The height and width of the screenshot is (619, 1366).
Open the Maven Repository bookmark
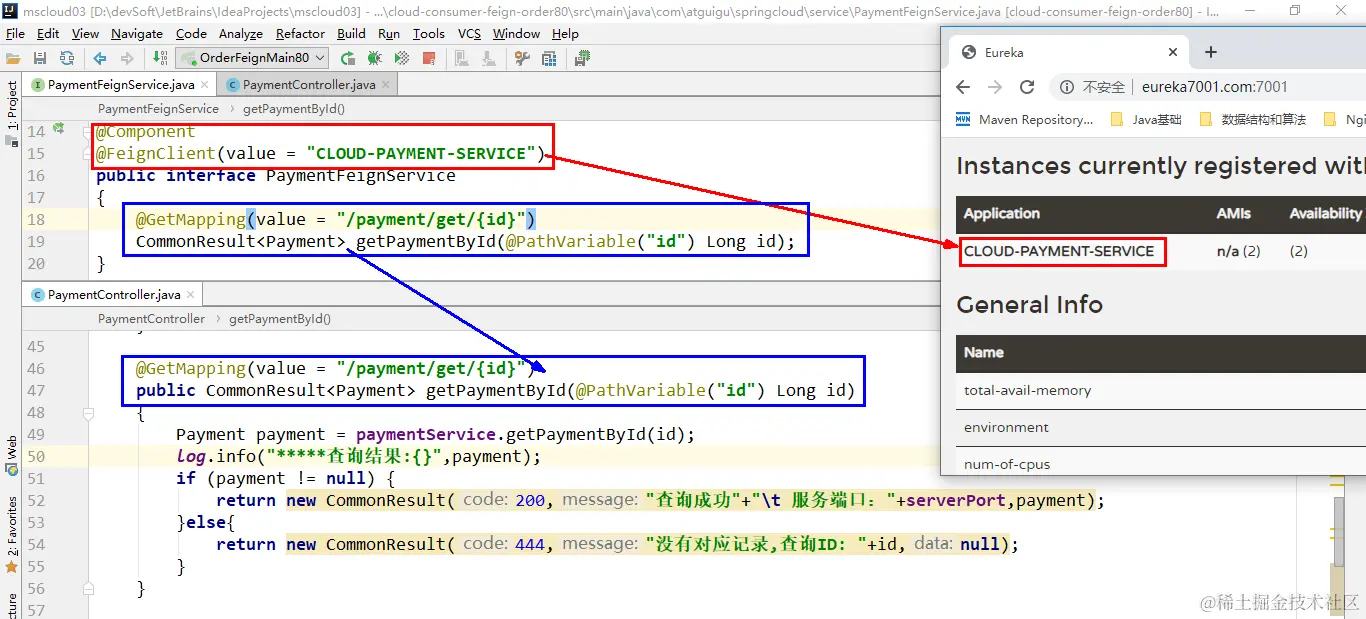click(x=1025, y=119)
